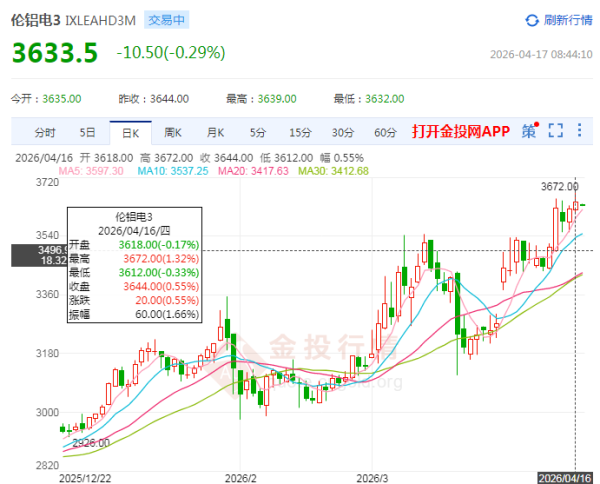600x484 pixels.
Task: Click the tooltip 收盘 3644.00(0.55%) row
Action: tap(134, 287)
